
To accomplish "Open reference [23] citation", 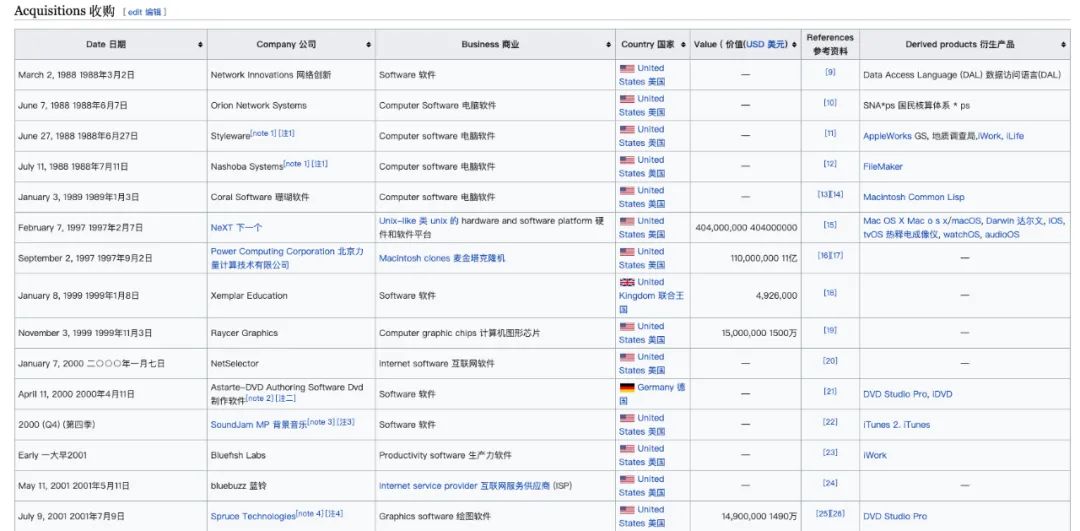I will point(830,452).
